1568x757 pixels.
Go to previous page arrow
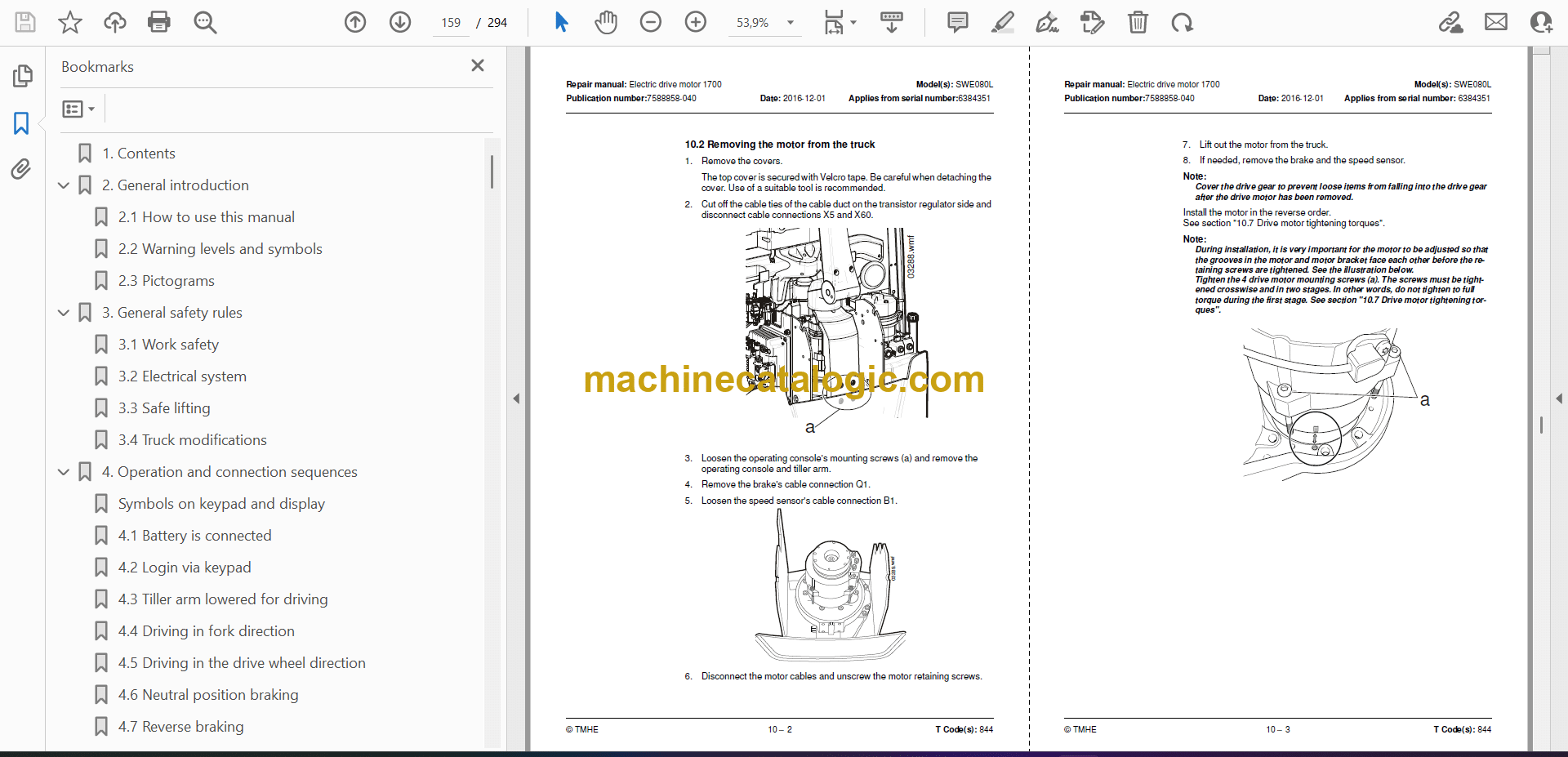(355, 22)
